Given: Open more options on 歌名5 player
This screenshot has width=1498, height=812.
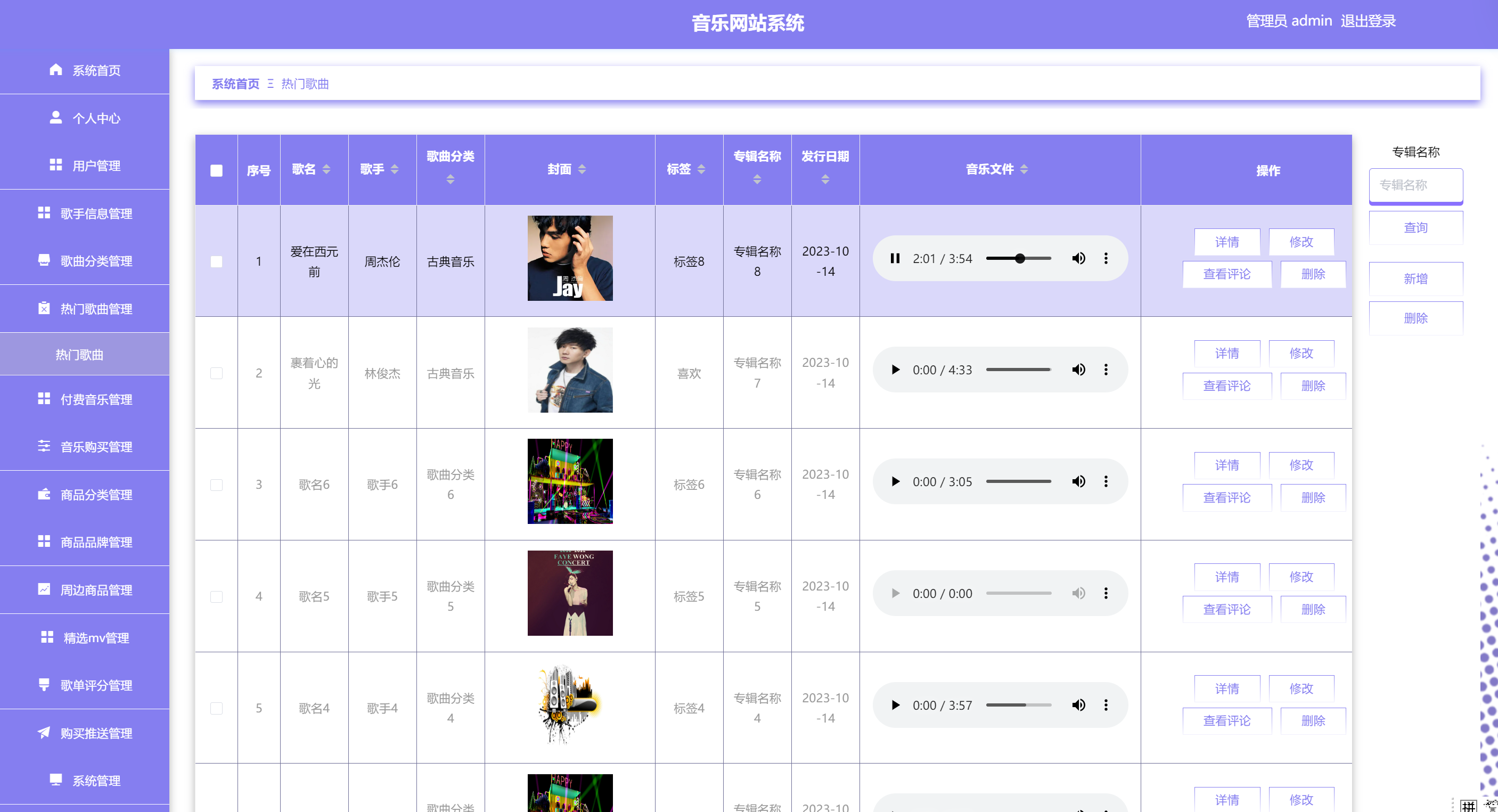Looking at the screenshot, I should 1106,594.
